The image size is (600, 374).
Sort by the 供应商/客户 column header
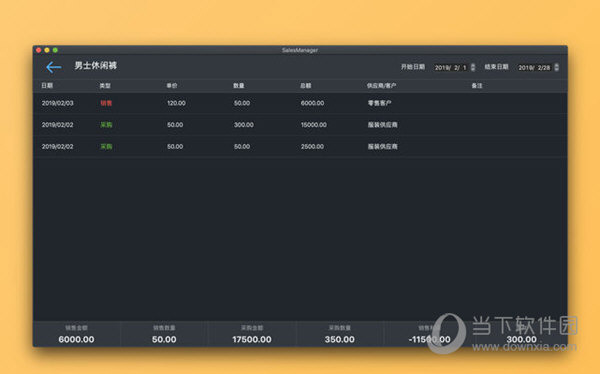[381, 86]
